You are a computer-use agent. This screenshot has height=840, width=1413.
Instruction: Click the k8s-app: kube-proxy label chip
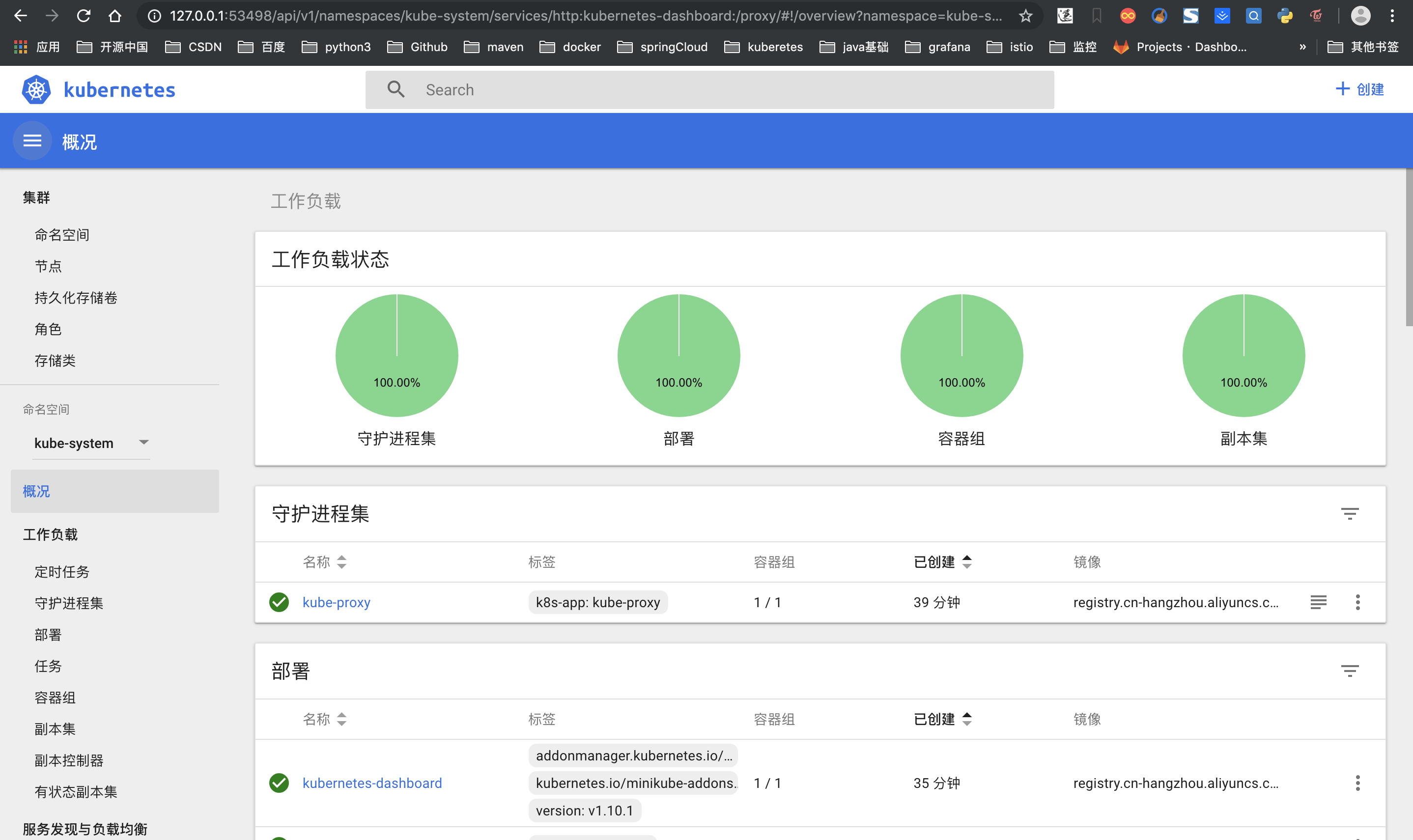click(x=598, y=602)
